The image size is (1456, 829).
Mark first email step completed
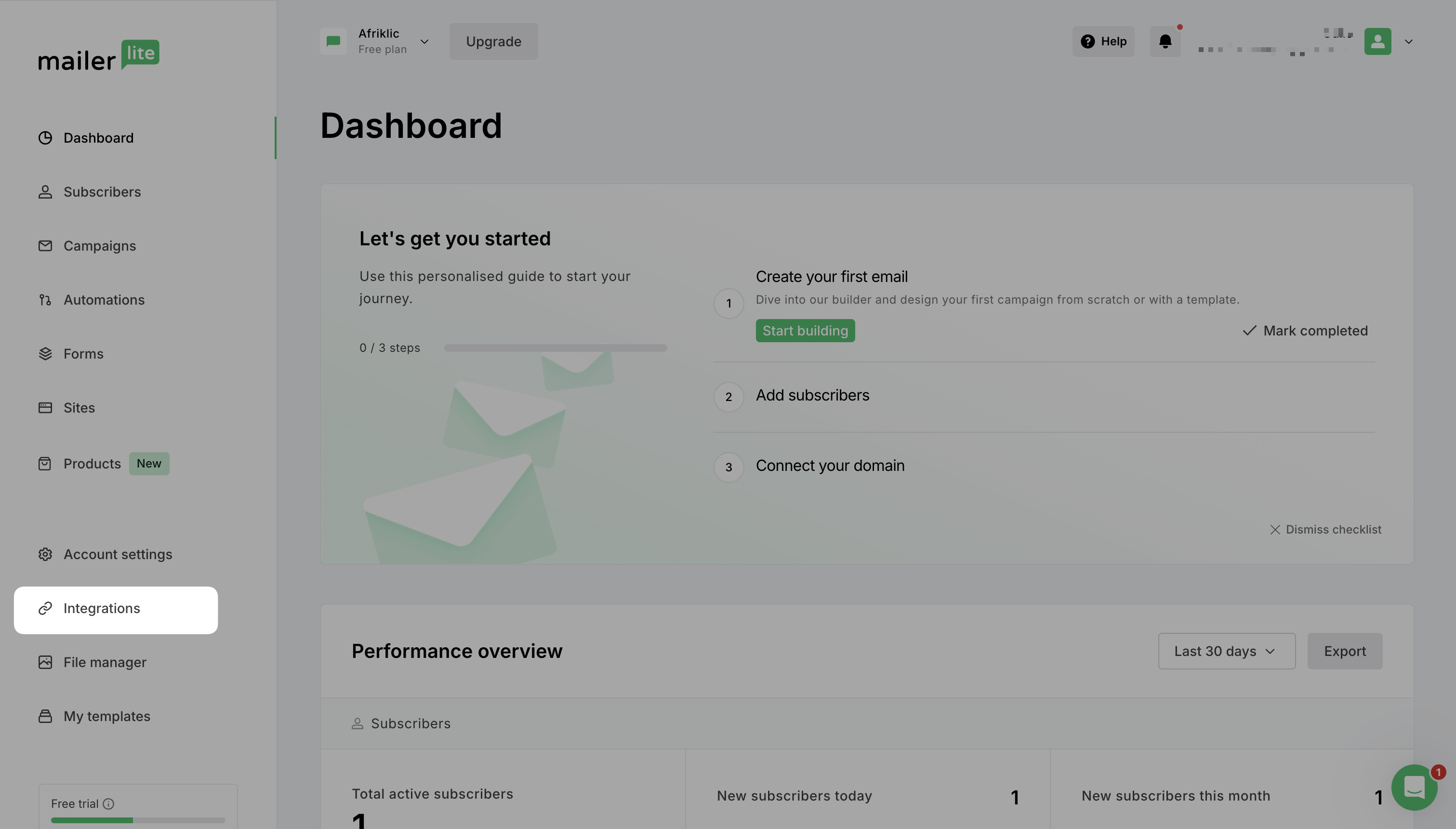1305,331
